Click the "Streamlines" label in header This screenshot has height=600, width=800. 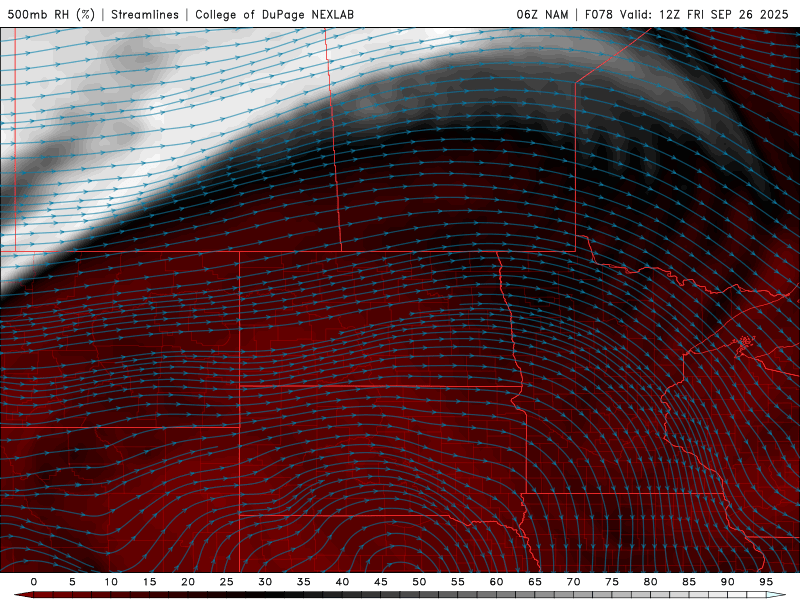coord(145,15)
